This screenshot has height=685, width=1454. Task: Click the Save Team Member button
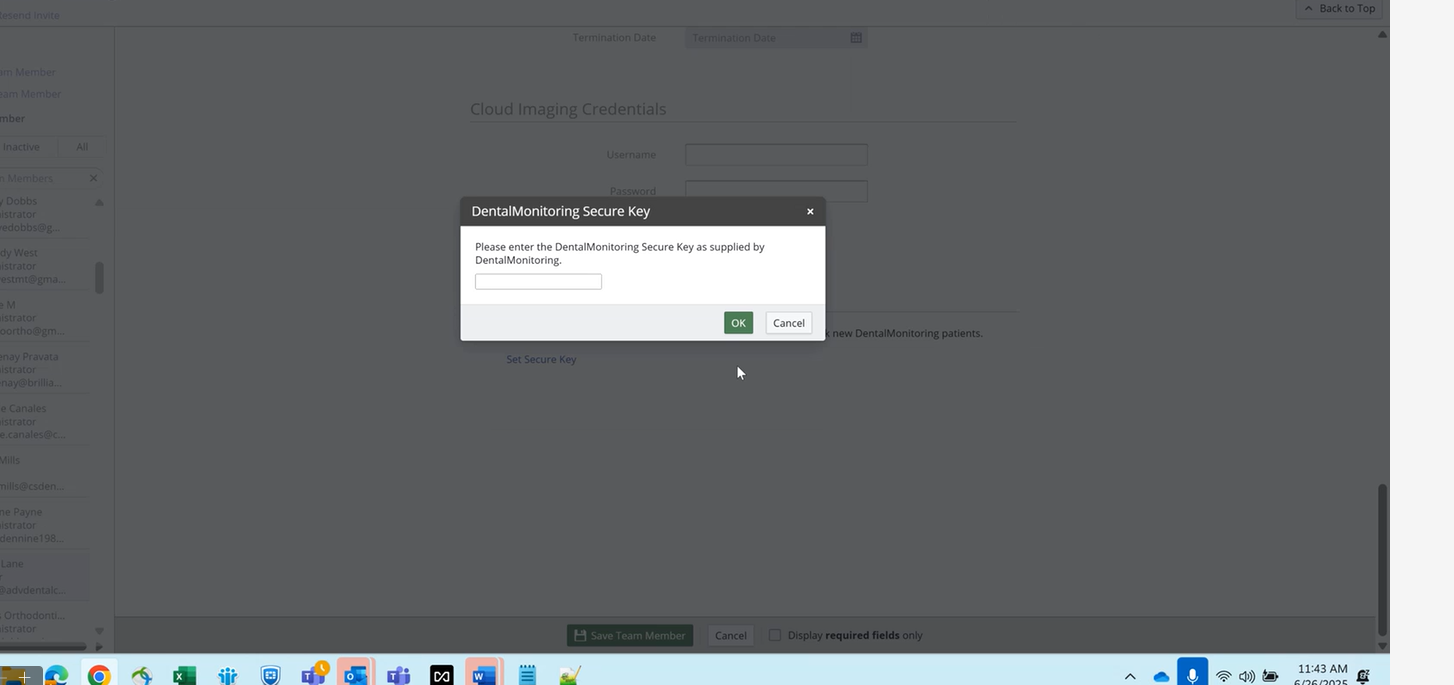630,635
